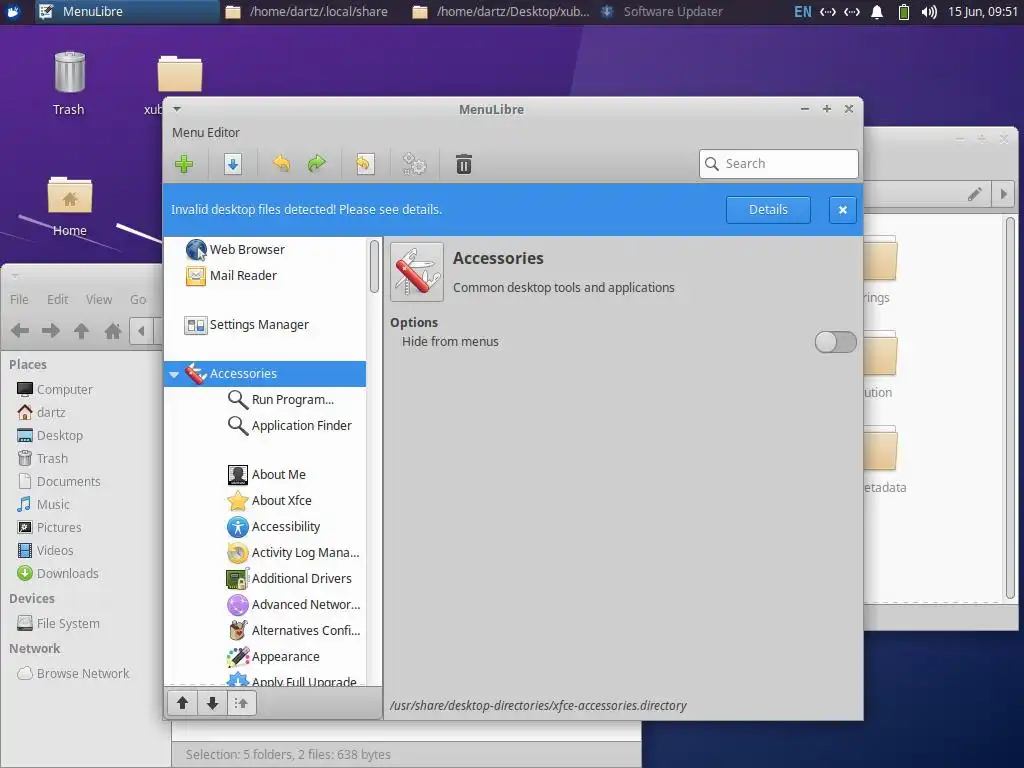Image resolution: width=1024 pixels, height=768 pixels.
Task: Click the Accessories title text
Action: [498, 258]
